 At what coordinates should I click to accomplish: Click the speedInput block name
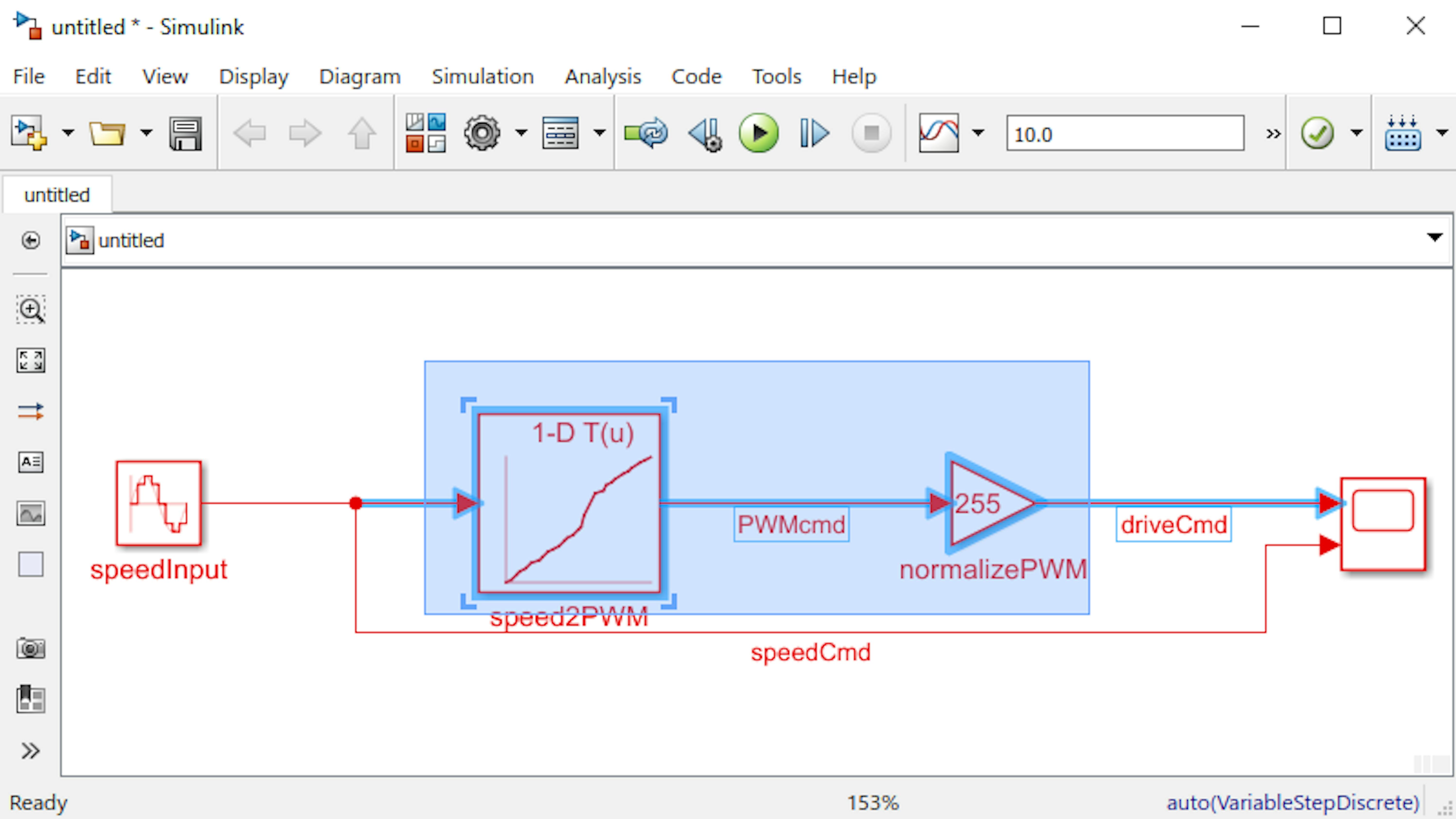[x=159, y=570]
